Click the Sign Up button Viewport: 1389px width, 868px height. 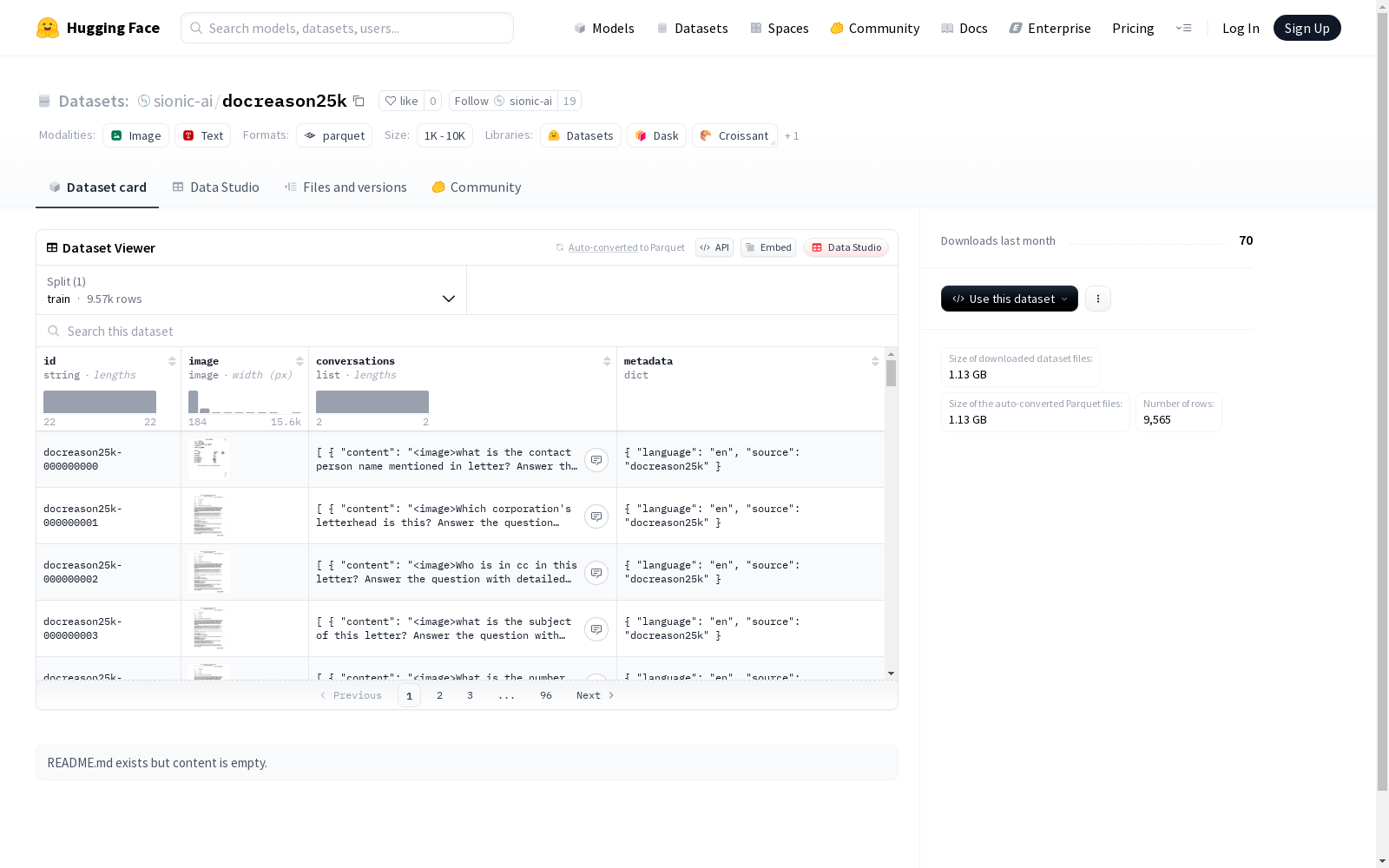[1307, 28]
